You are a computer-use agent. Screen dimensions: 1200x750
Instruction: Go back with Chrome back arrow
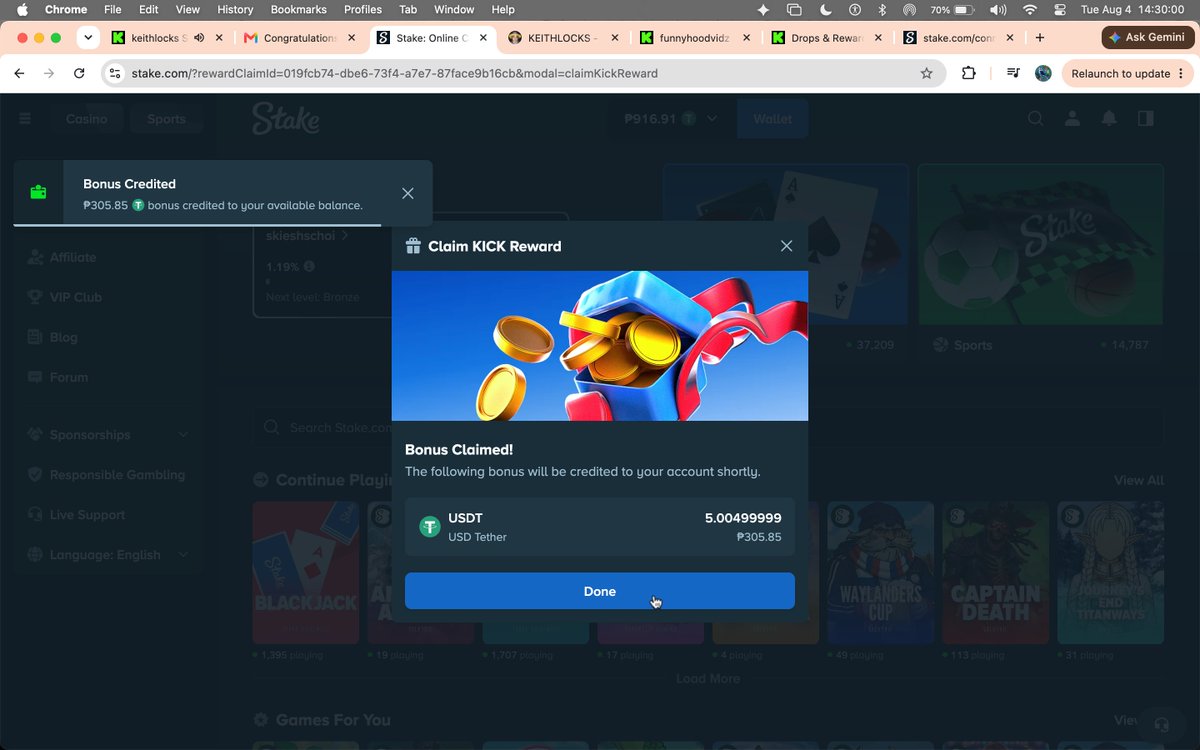[x=18, y=73]
